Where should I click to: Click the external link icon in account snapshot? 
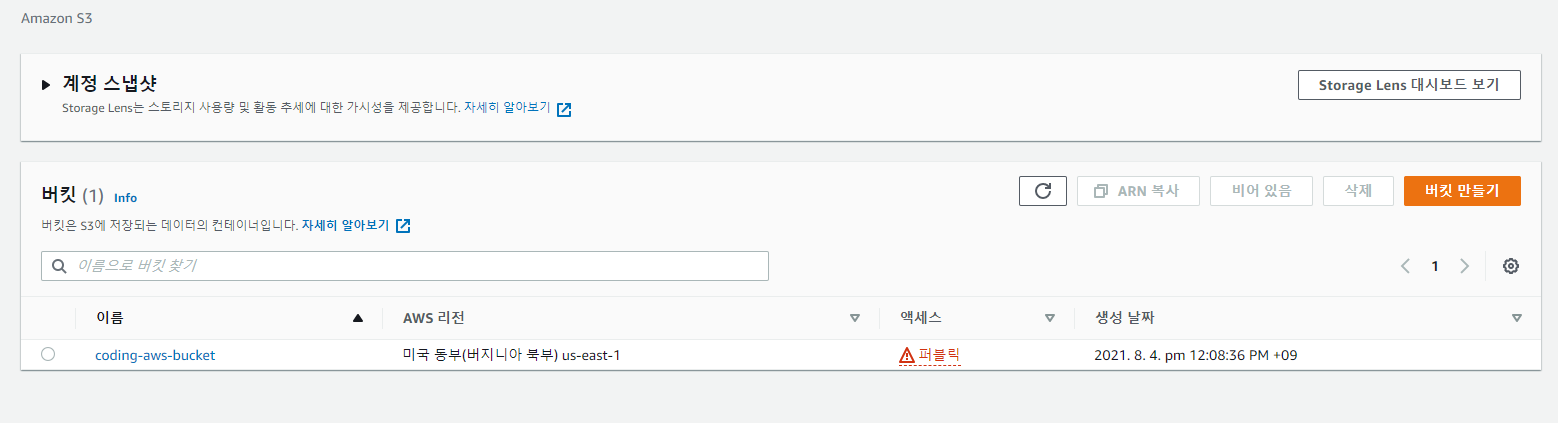(564, 109)
